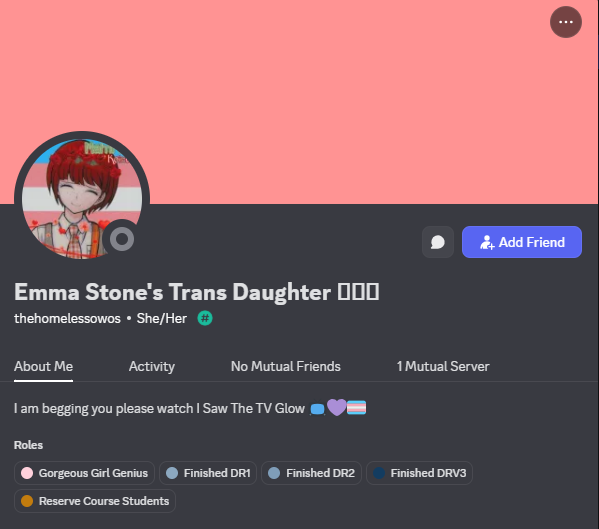Open the three-dots more options menu

tap(566, 22)
